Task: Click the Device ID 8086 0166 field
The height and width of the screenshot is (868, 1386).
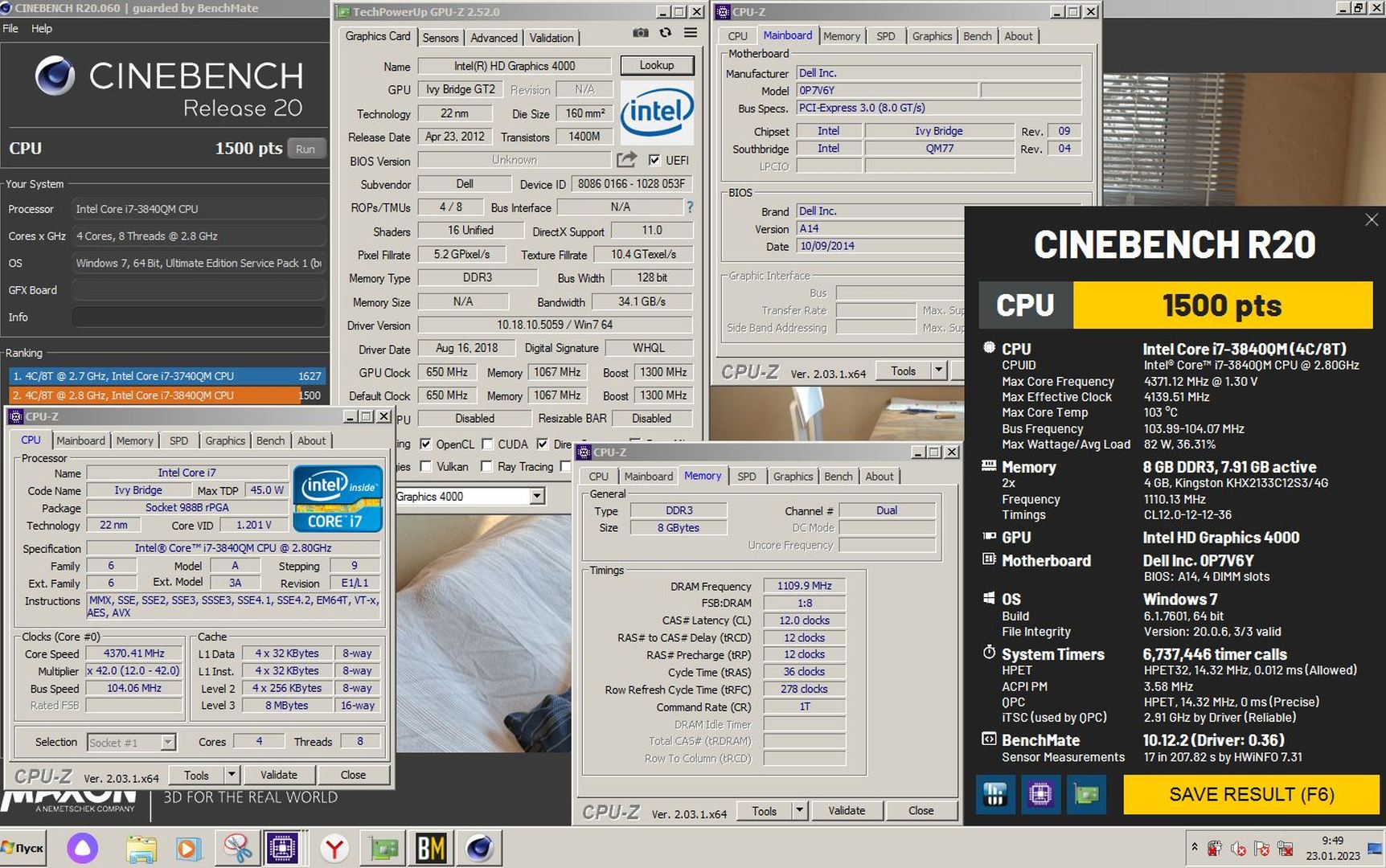Action: (631, 184)
